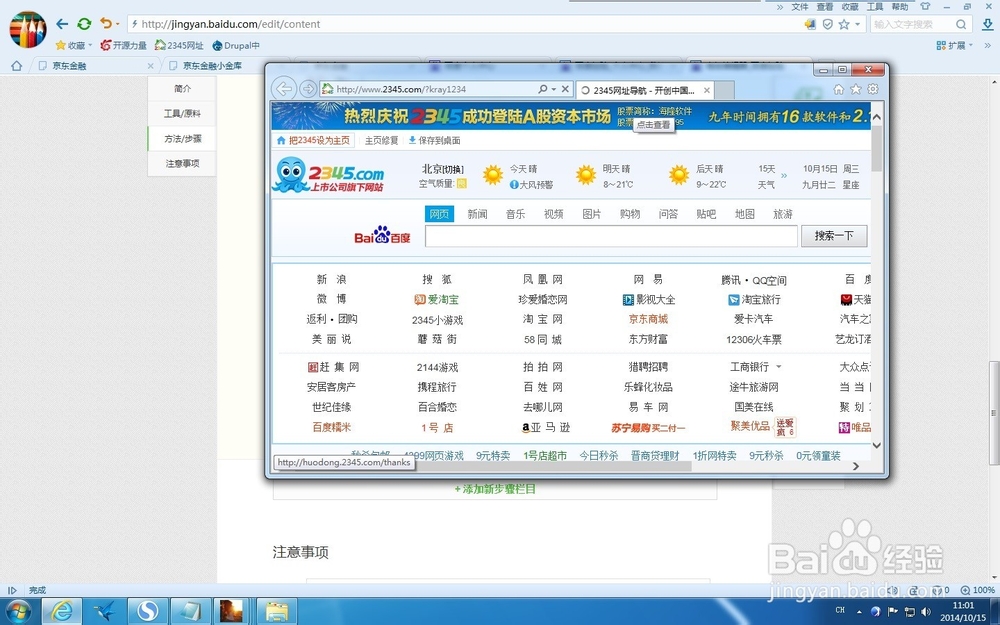Close the 2345网址导航 tab in popup

(x=707, y=91)
